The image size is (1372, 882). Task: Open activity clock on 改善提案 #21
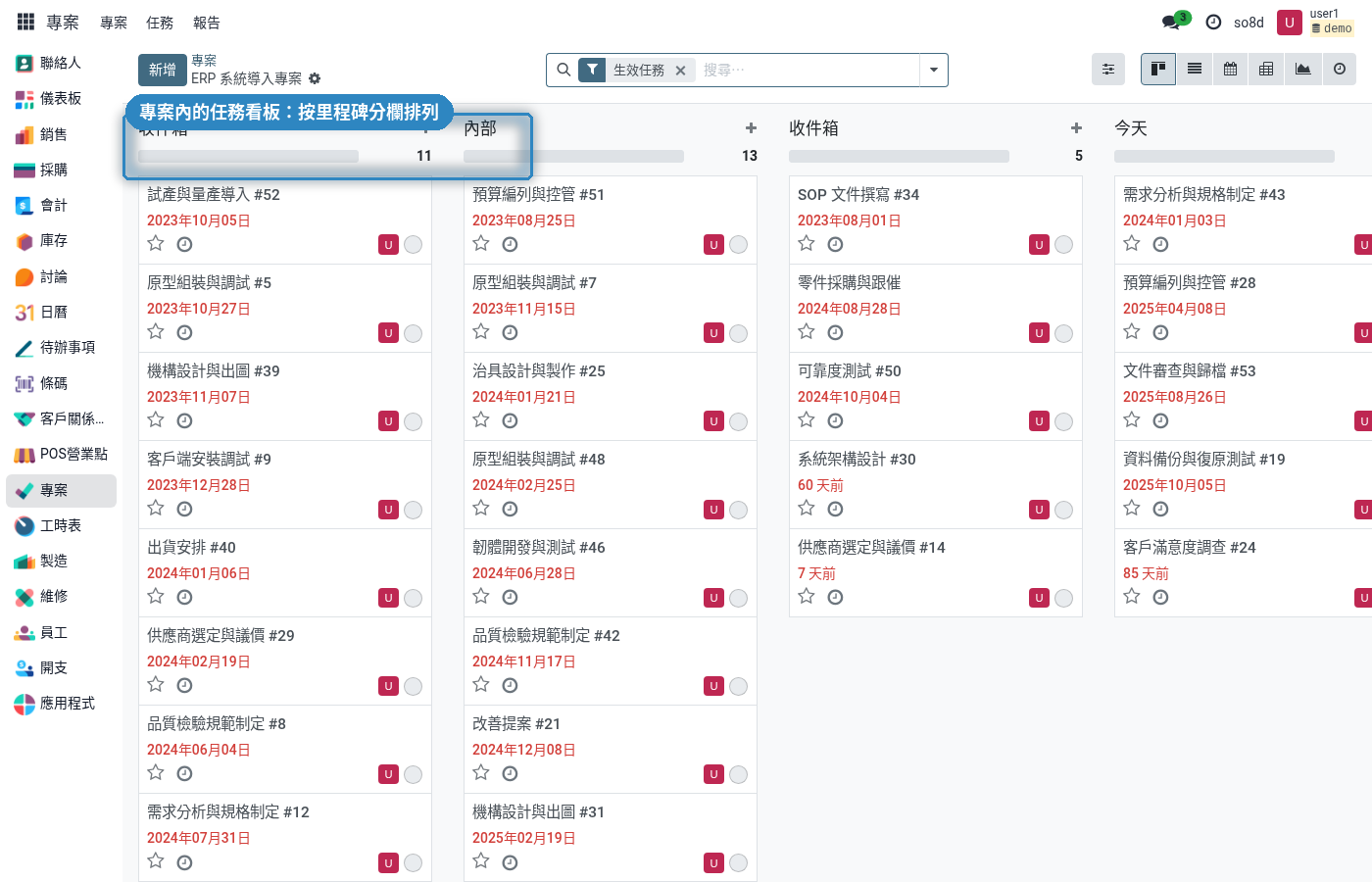tap(510, 773)
